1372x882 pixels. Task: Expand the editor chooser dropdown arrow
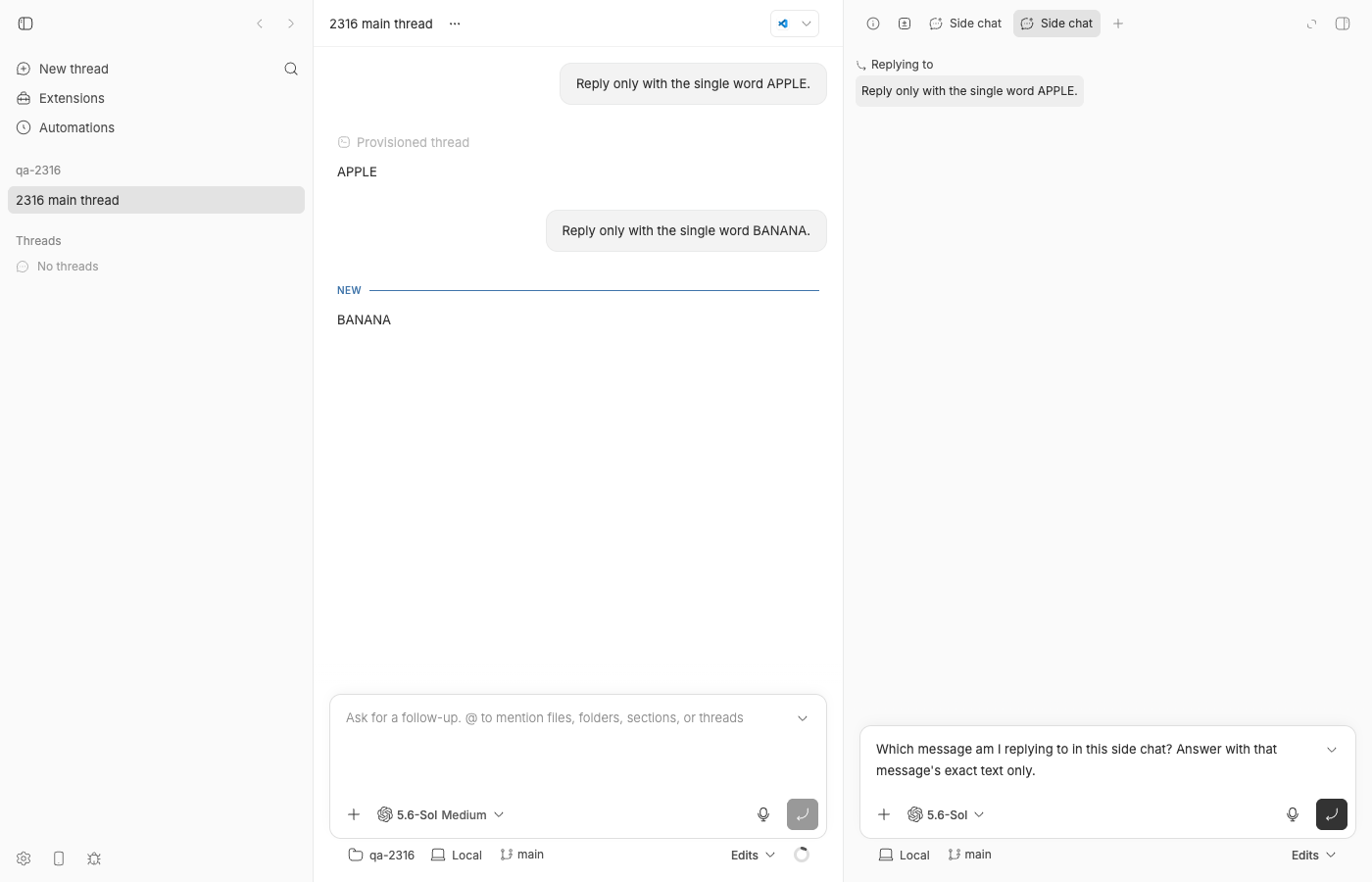tap(807, 24)
